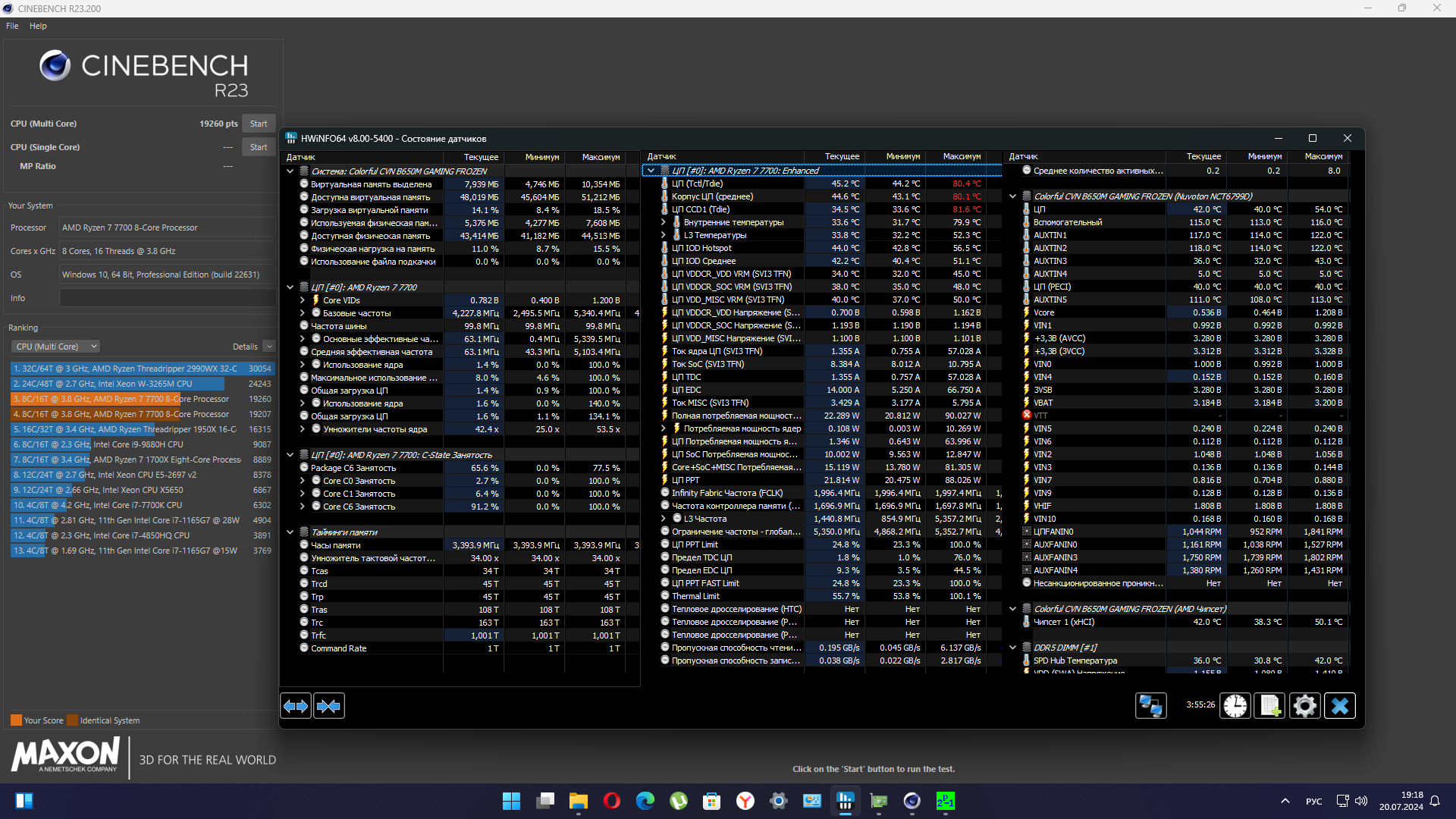Open the Details dropdown arrow in Ranking
Viewport: 1456px width, 819px height.
269,347
